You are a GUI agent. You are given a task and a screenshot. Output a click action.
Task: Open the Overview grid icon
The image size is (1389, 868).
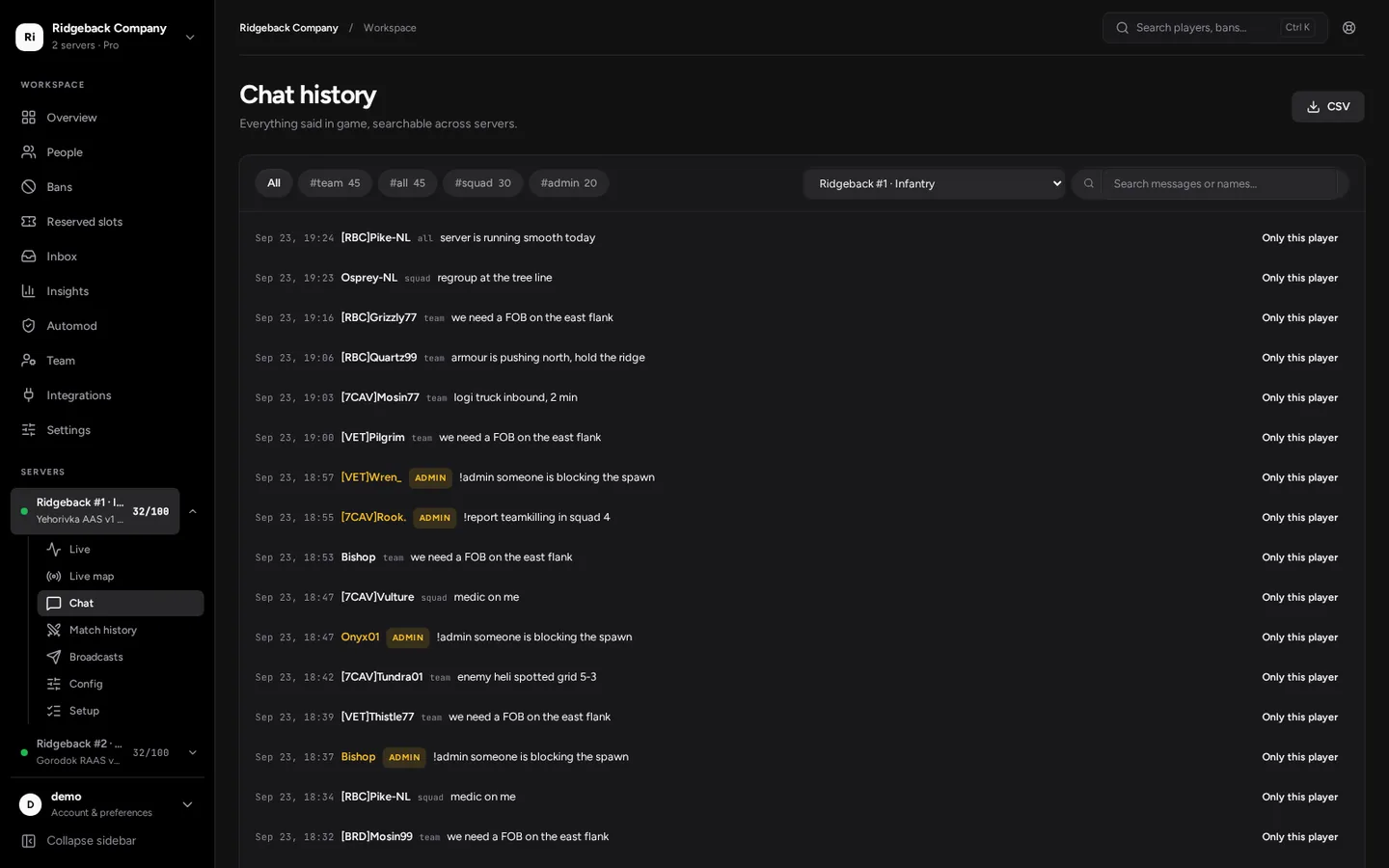(29, 118)
